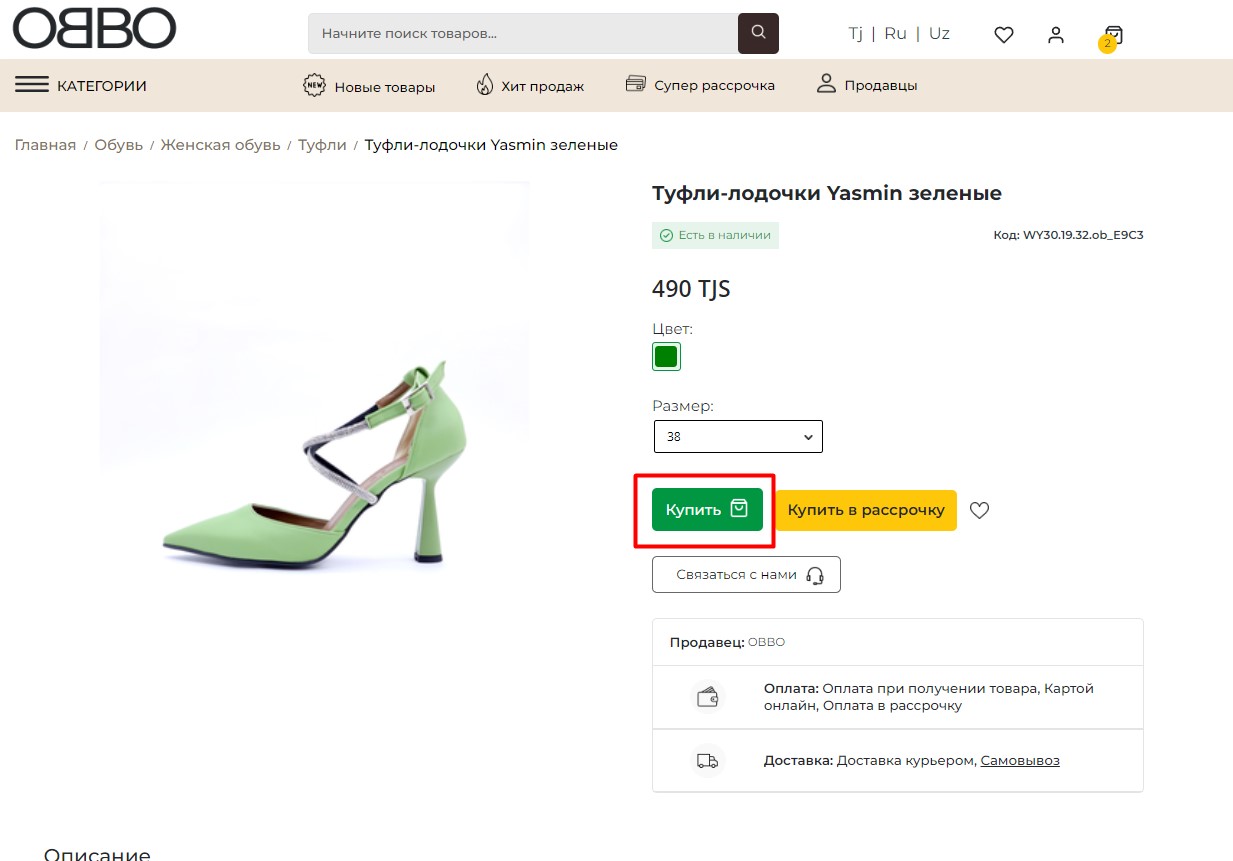This screenshot has width=1233, height=861.
Task: Click the search magnifier button
Action: click(x=758, y=33)
